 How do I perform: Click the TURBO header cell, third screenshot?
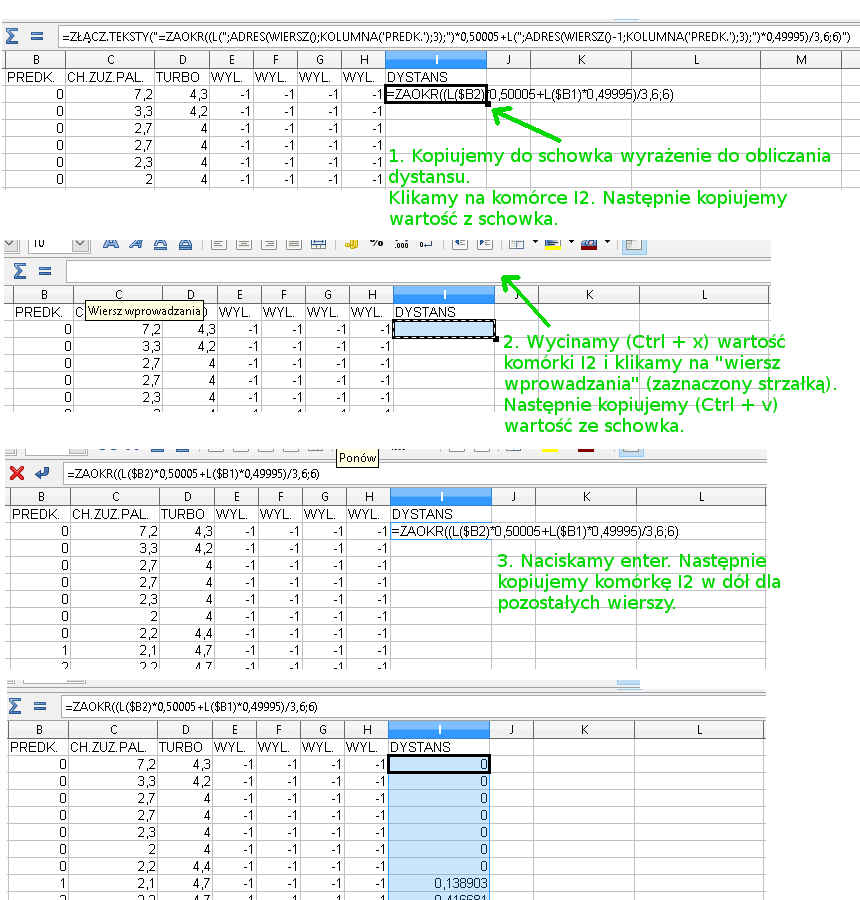tap(187, 514)
